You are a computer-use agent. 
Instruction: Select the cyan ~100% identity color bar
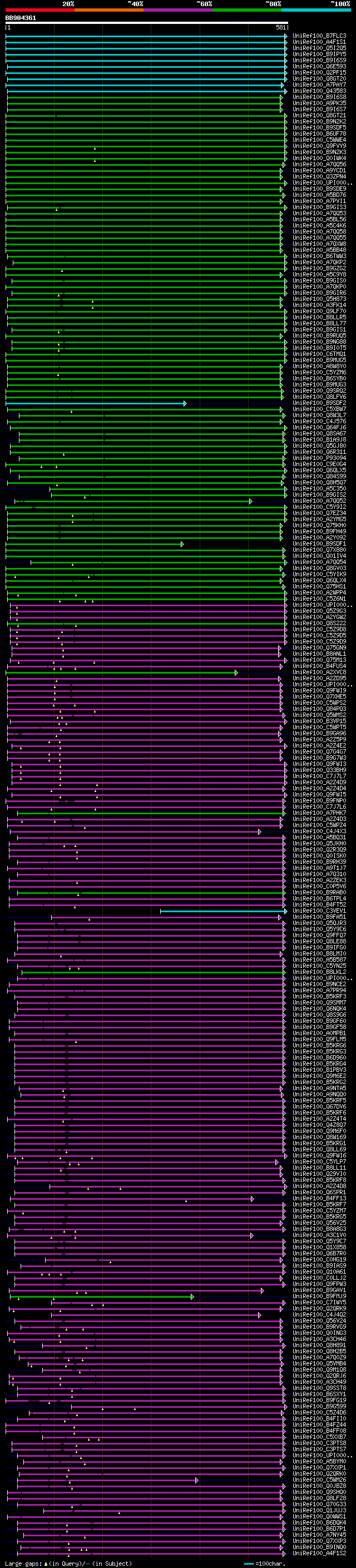tap(316, 10)
